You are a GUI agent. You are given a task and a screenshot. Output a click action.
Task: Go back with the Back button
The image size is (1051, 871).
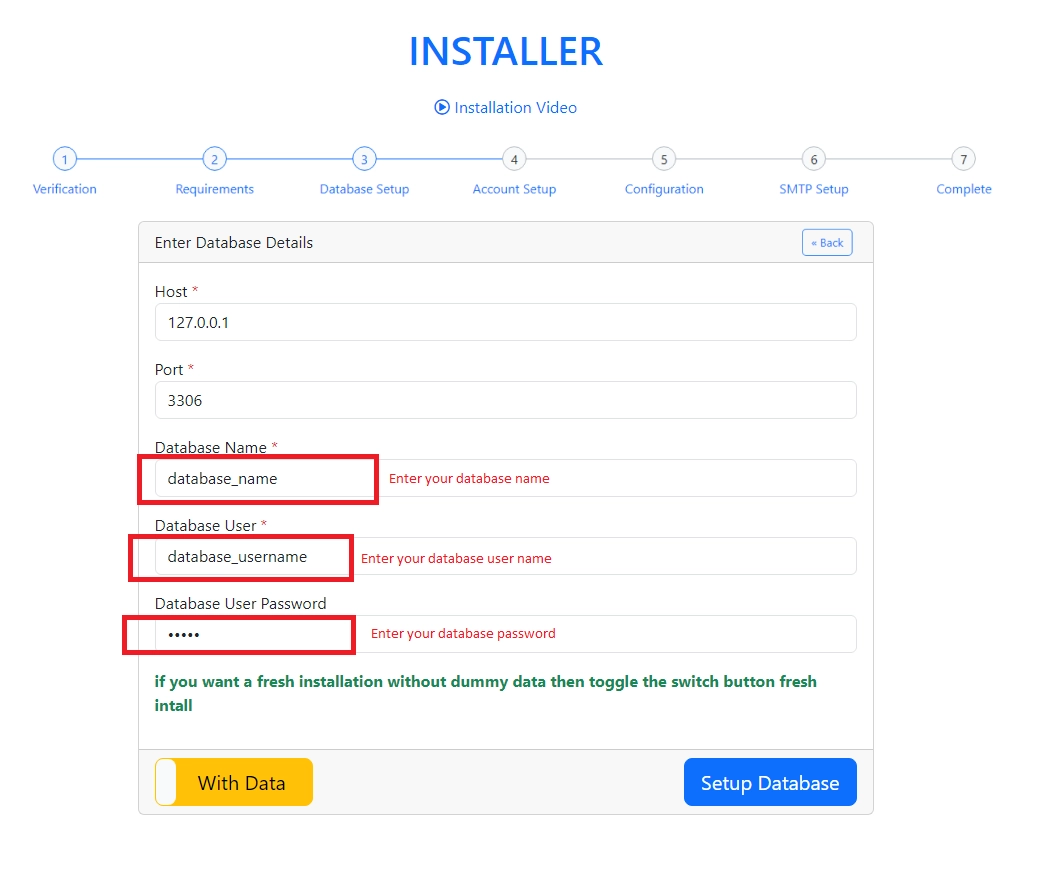[827, 243]
